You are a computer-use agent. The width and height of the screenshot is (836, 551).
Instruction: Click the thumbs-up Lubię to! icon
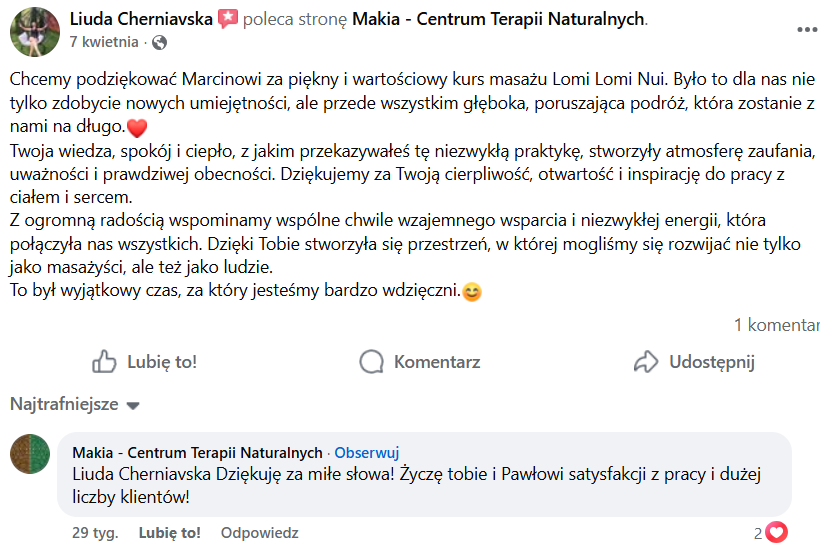coord(104,362)
